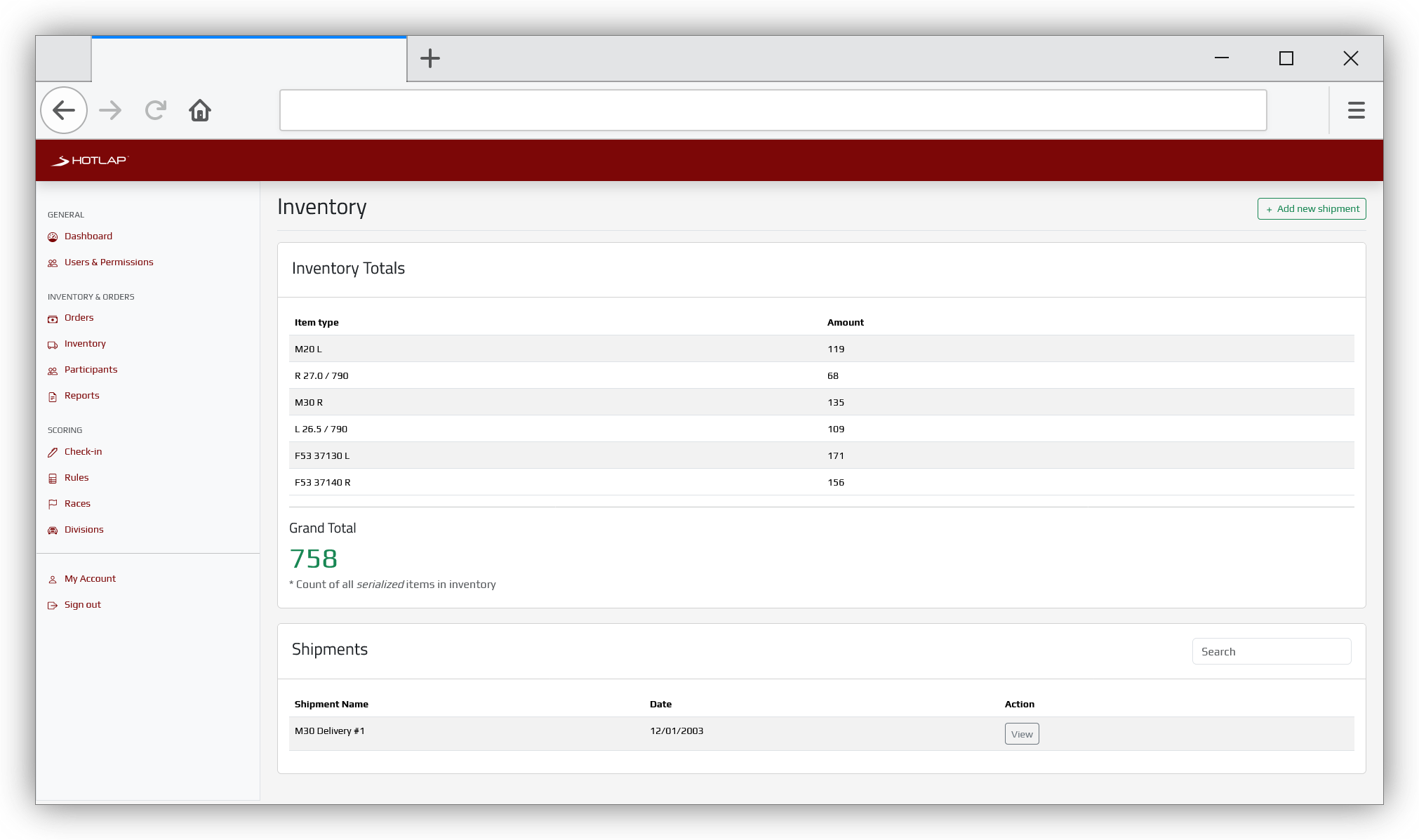This screenshot has width=1419, height=840.
Task: Click the Shipments search field
Action: tap(1271, 651)
